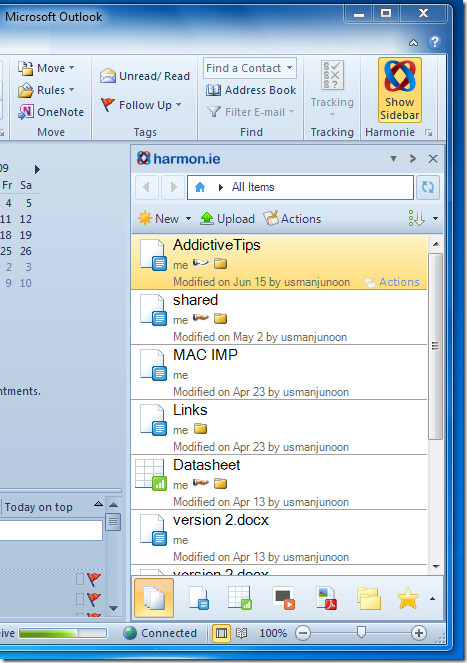The width and height of the screenshot is (467, 663).
Task: Open the Move dropdown in the ribbon
Action: point(46,68)
